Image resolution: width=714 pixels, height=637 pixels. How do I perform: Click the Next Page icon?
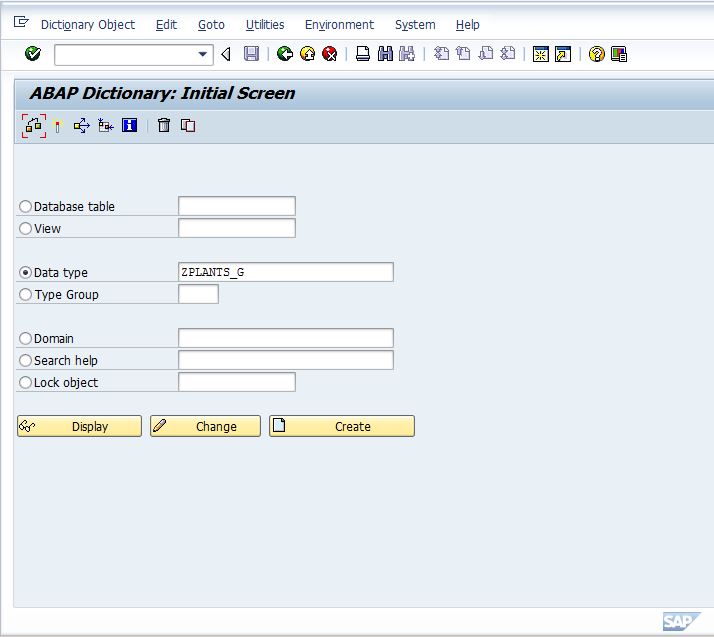[x=486, y=54]
